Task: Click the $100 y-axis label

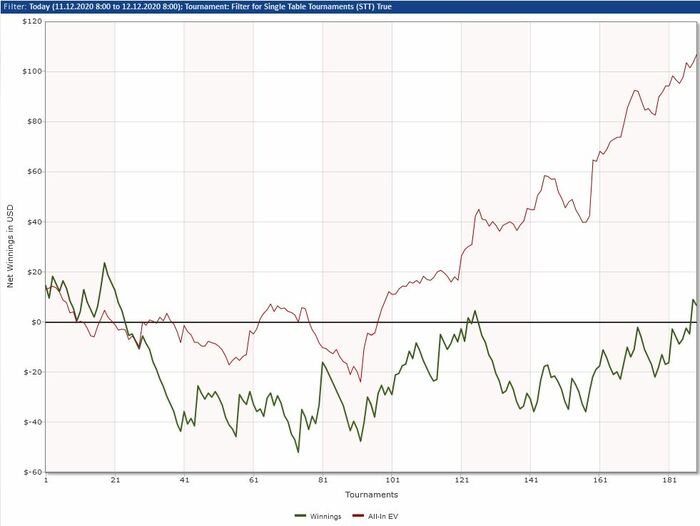Action: 32,71
